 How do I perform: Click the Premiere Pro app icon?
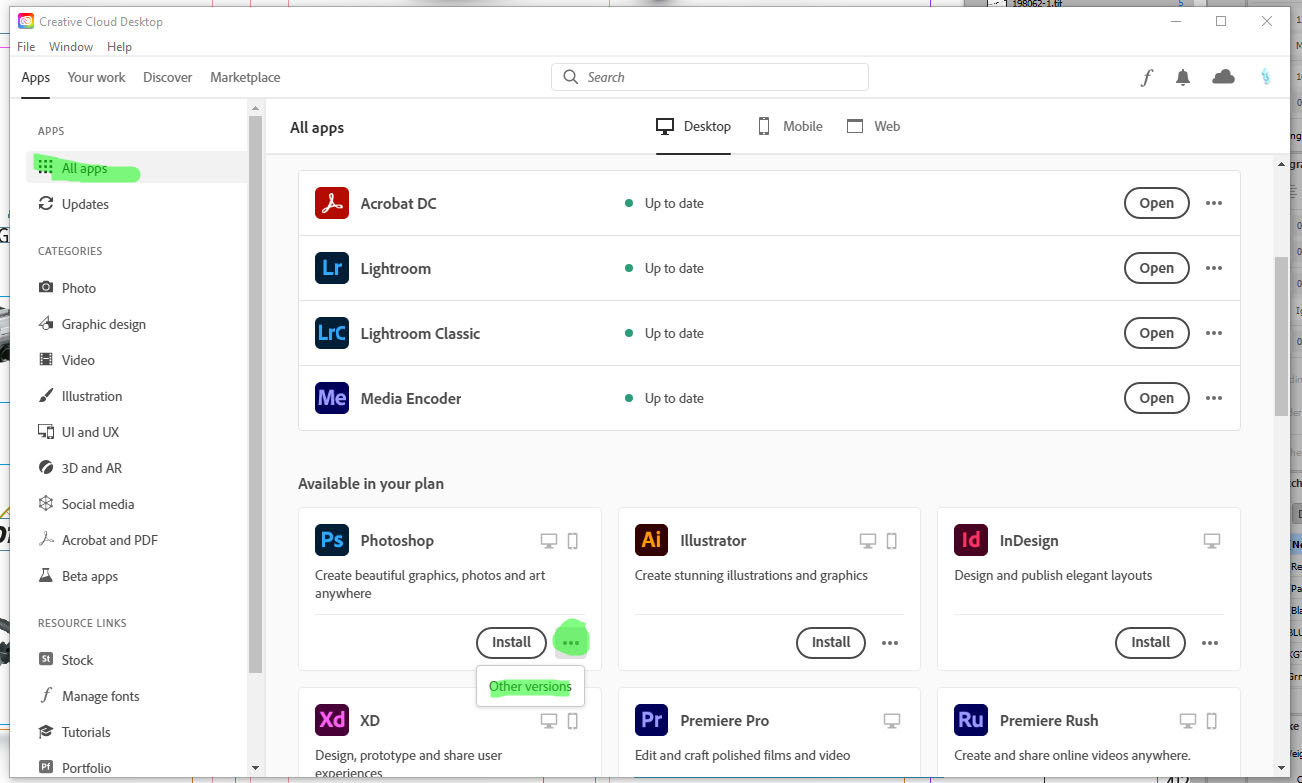651,720
